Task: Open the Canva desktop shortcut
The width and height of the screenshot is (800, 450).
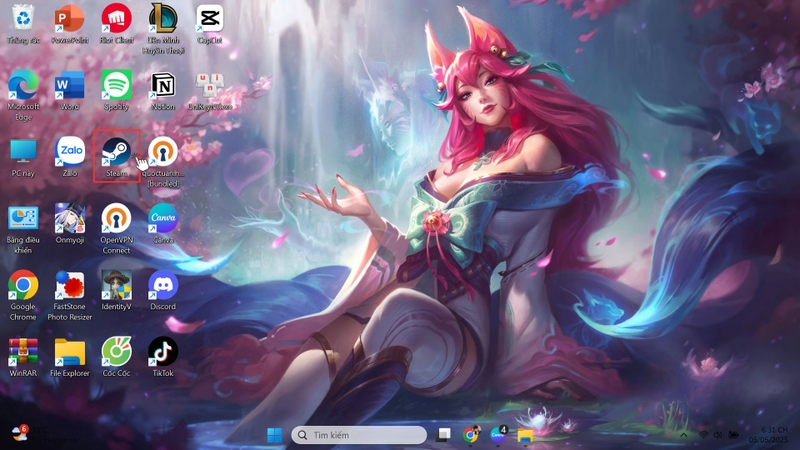Action: coord(163,223)
